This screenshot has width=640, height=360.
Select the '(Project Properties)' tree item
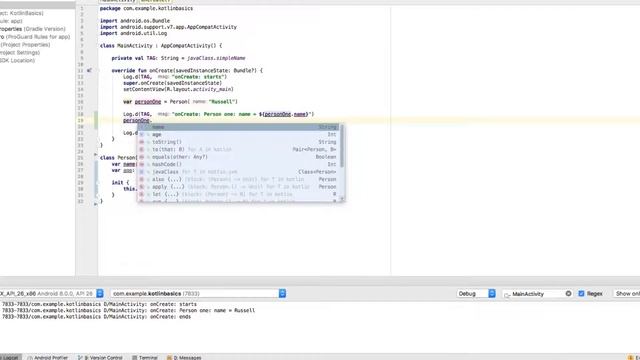pos(25,44)
